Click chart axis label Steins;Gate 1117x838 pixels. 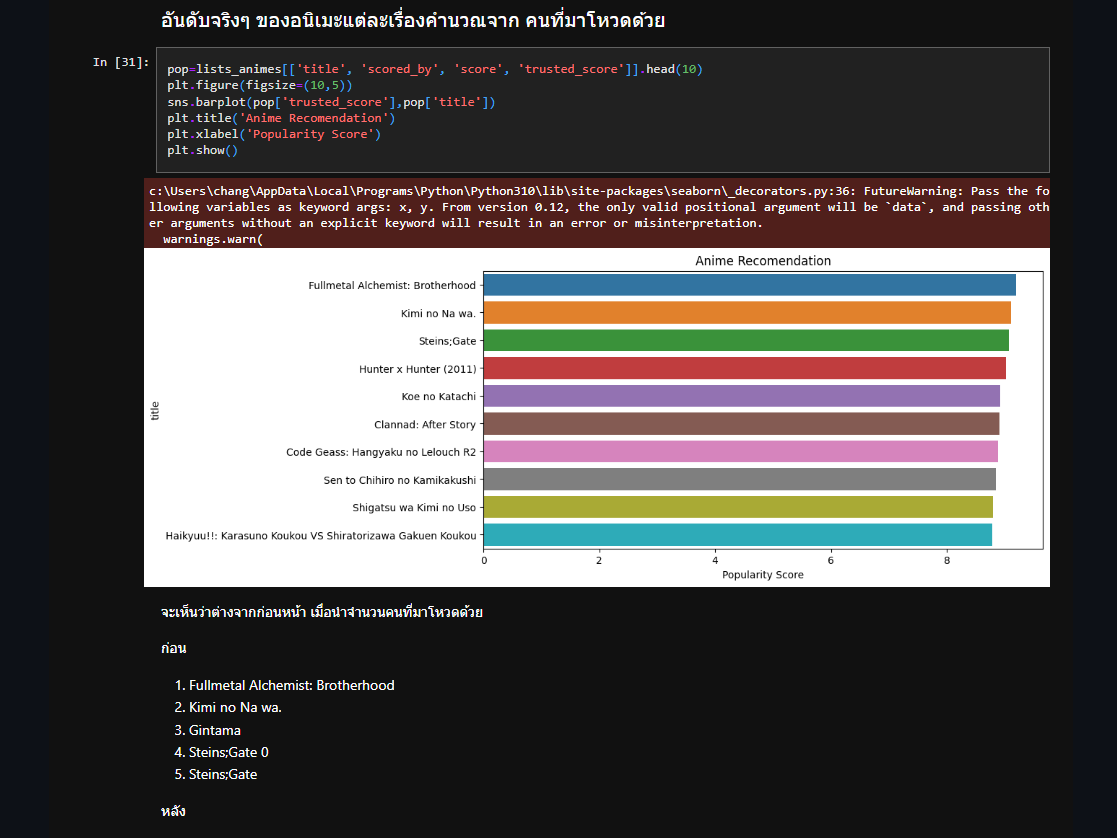[447, 341]
